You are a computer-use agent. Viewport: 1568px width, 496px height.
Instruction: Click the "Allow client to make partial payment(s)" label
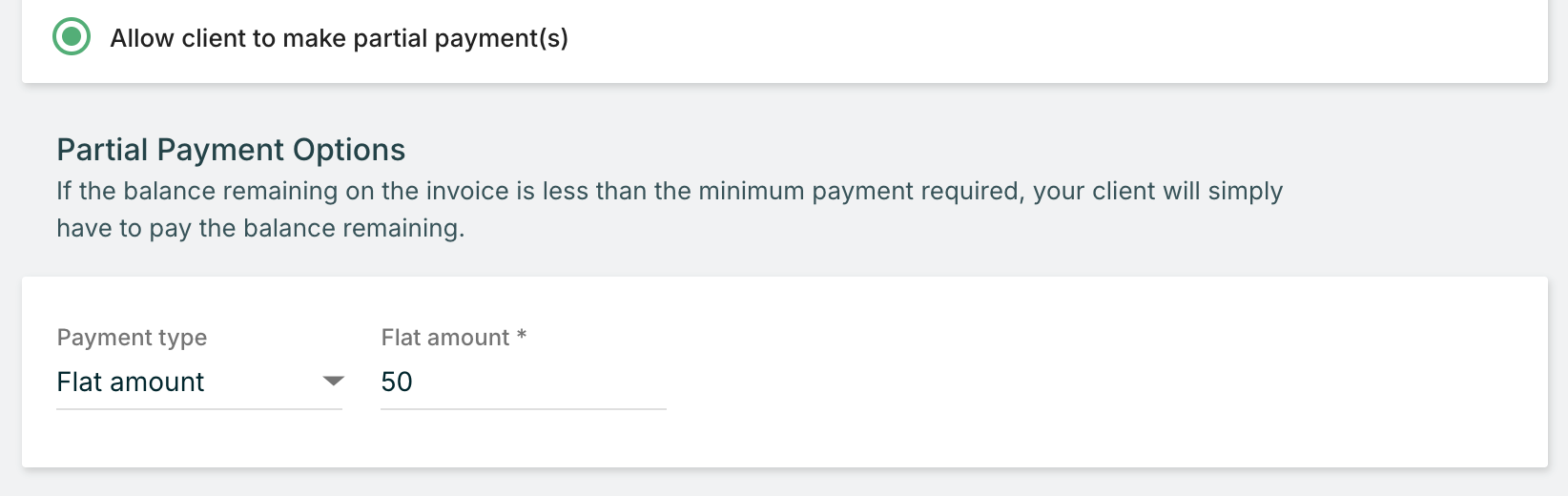(x=339, y=38)
